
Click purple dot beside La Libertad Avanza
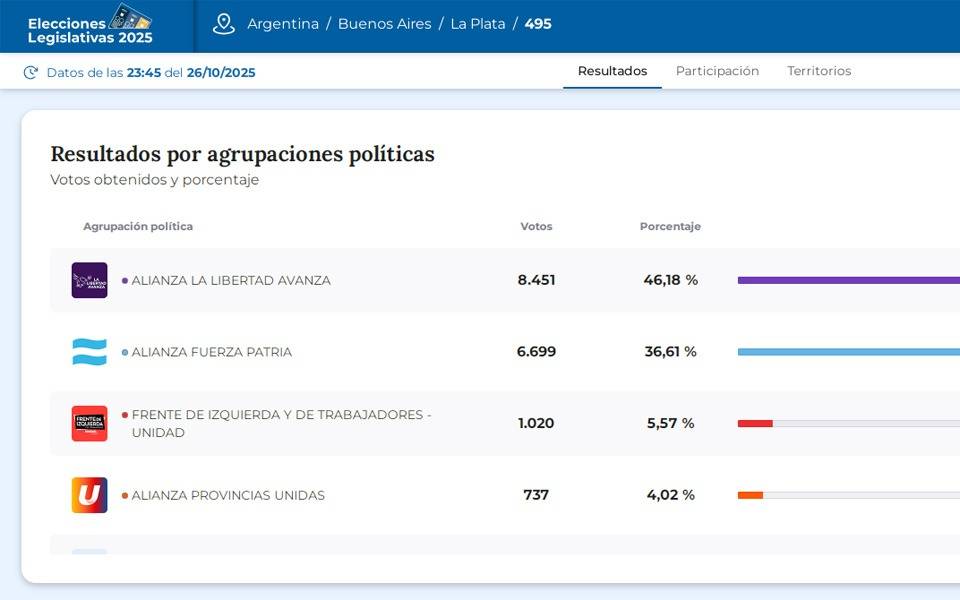[125, 281]
